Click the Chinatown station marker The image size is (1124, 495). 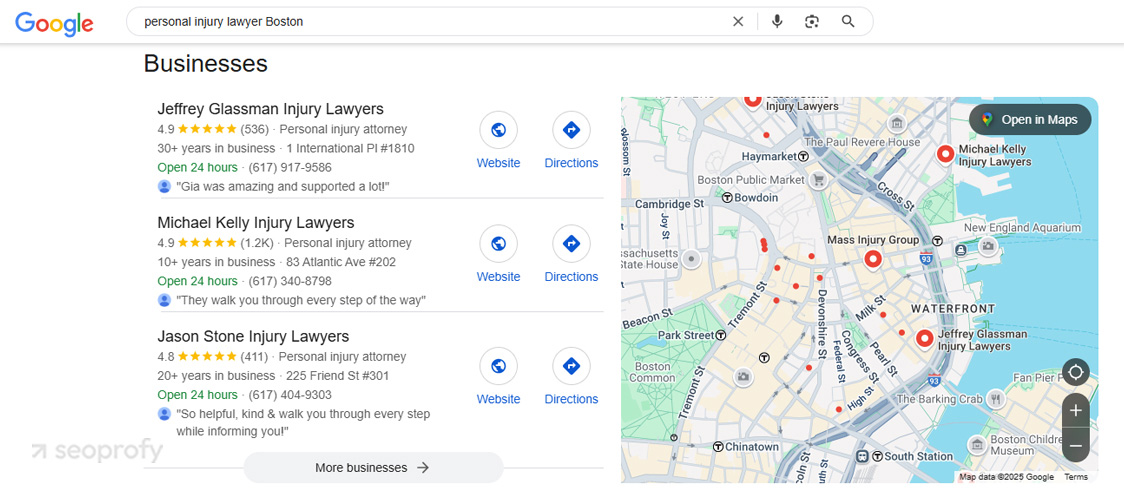(x=718, y=446)
